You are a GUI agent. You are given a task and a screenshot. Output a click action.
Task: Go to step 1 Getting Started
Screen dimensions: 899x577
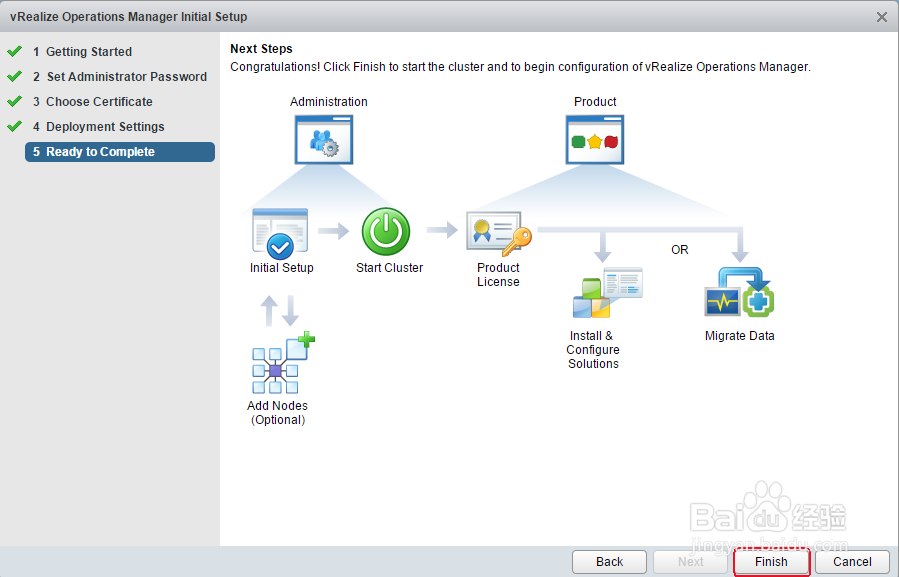point(82,52)
